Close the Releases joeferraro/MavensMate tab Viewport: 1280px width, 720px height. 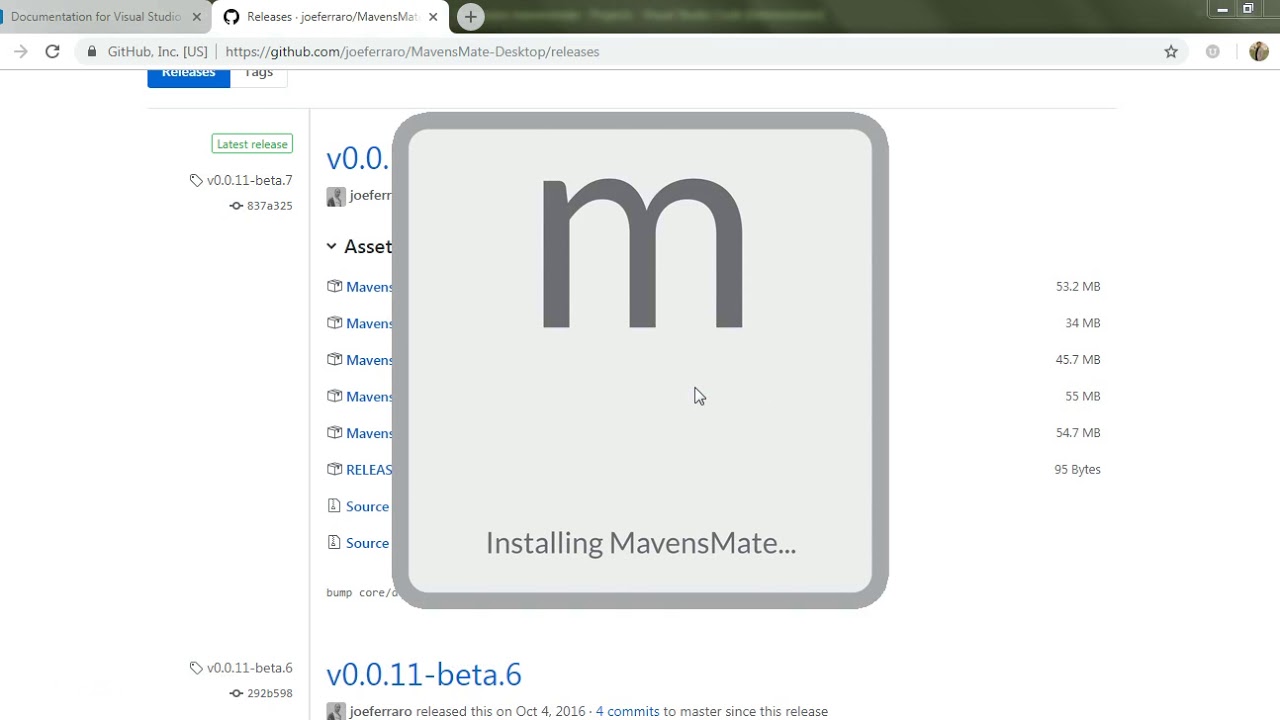click(433, 17)
